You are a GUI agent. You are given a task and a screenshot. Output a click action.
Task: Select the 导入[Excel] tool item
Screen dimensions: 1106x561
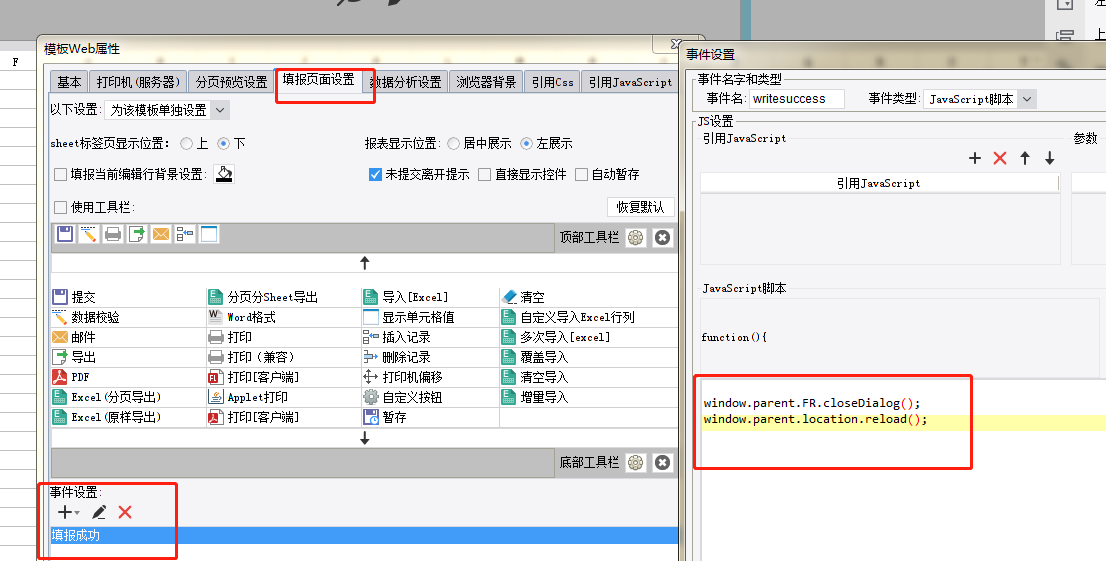(406, 297)
